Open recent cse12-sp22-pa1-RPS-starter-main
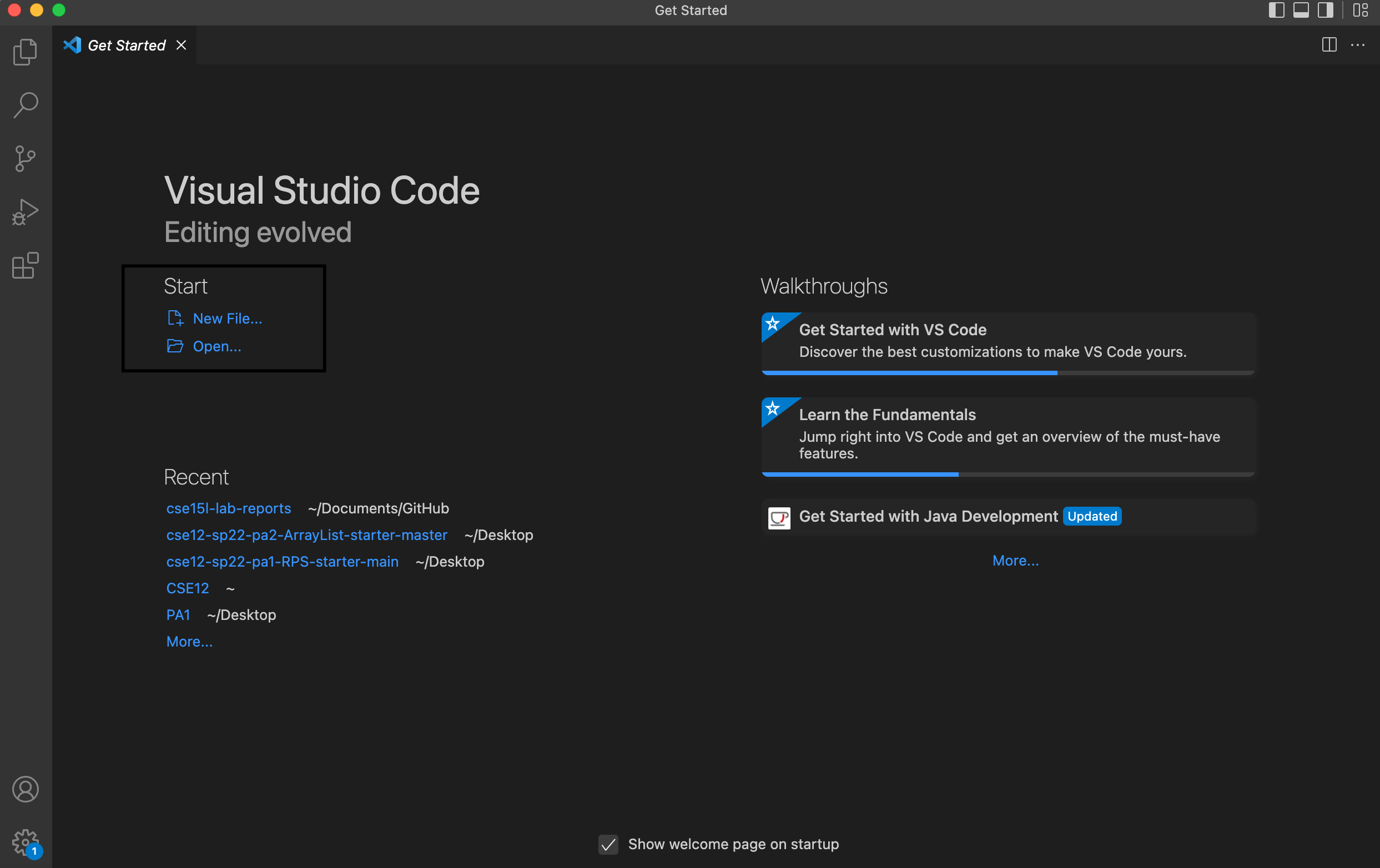Viewport: 1380px width, 868px height. pos(283,562)
